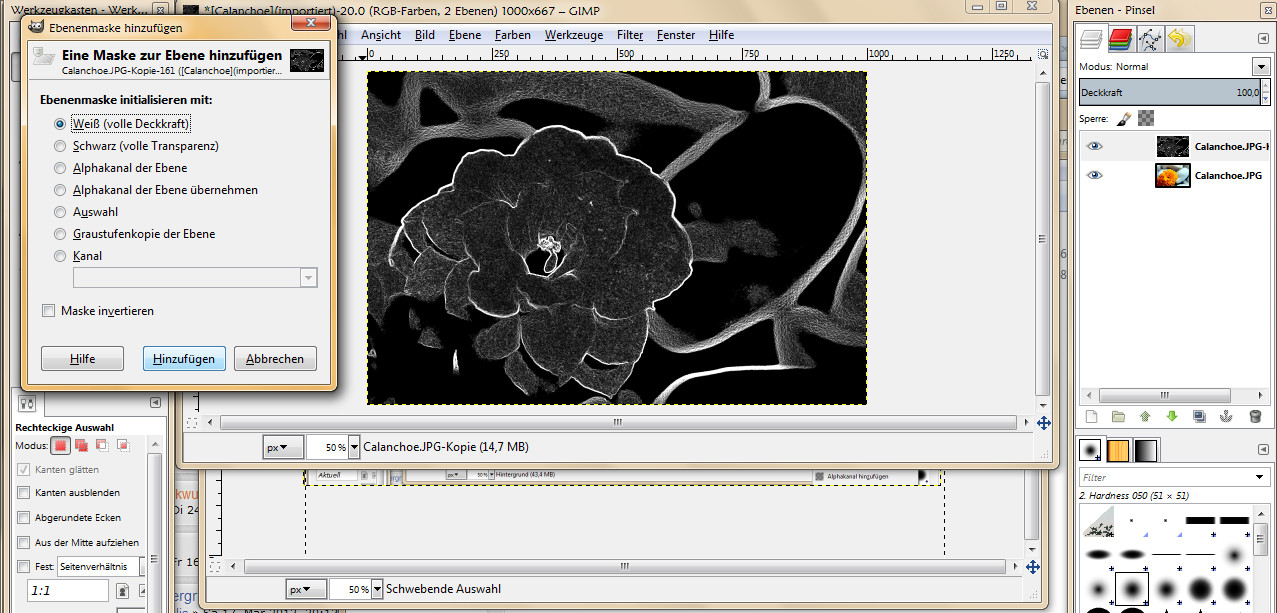Viewport: 1277px width, 613px height.
Task: Click the Hinzufügen button
Action: (x=184, y=359)
